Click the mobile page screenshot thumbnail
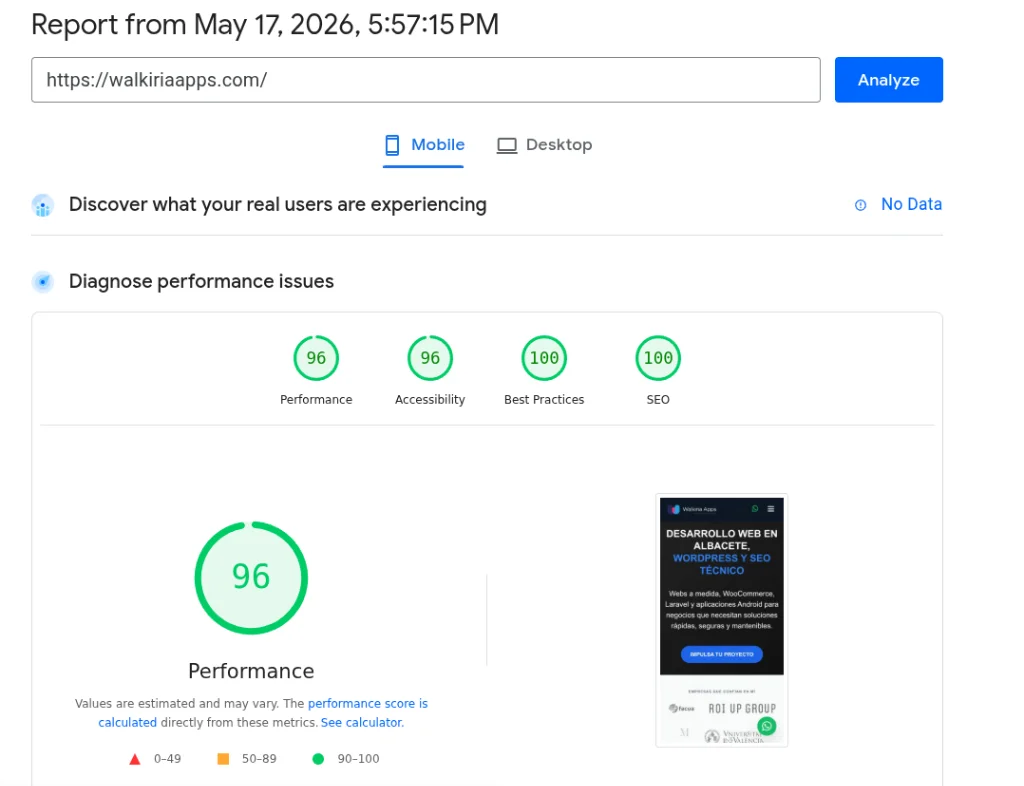This screenshot has width=1024, height=786. 722,620
